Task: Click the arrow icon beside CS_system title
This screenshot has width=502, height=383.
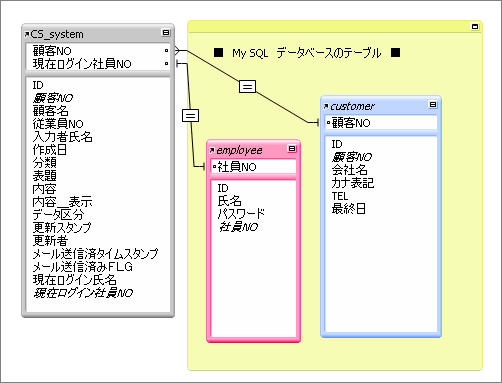Action: 27,34
